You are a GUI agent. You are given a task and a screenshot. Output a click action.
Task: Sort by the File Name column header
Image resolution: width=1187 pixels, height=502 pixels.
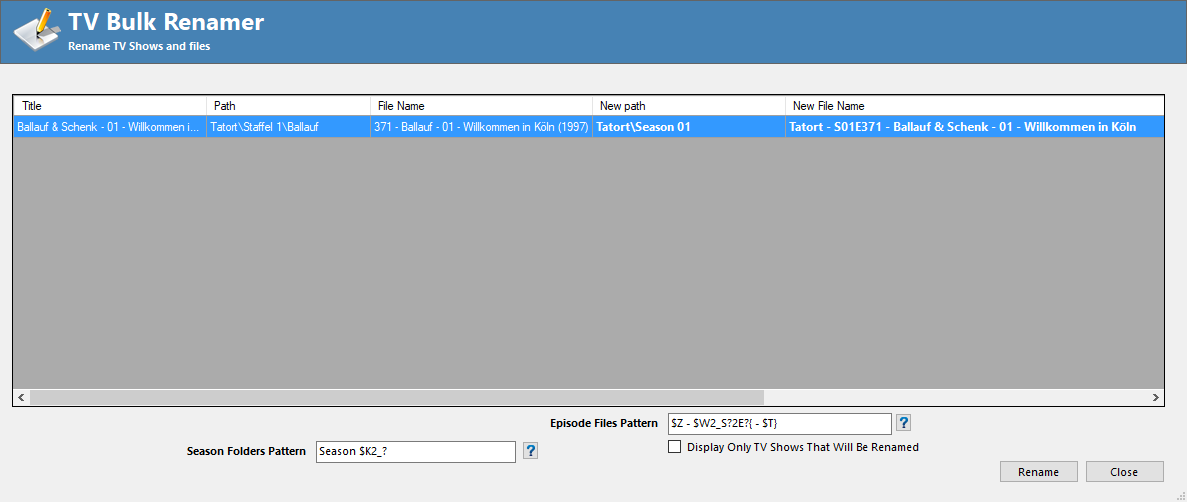pyautogui.click(x=481, y=105)
